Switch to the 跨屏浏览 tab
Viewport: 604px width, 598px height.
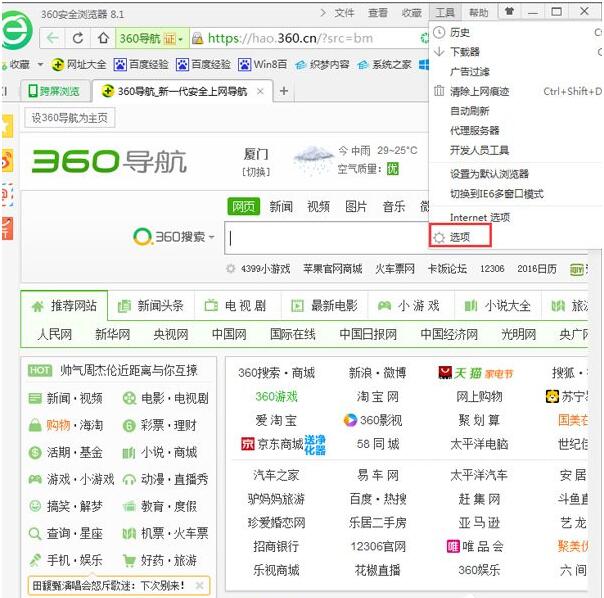pos(55,91)
